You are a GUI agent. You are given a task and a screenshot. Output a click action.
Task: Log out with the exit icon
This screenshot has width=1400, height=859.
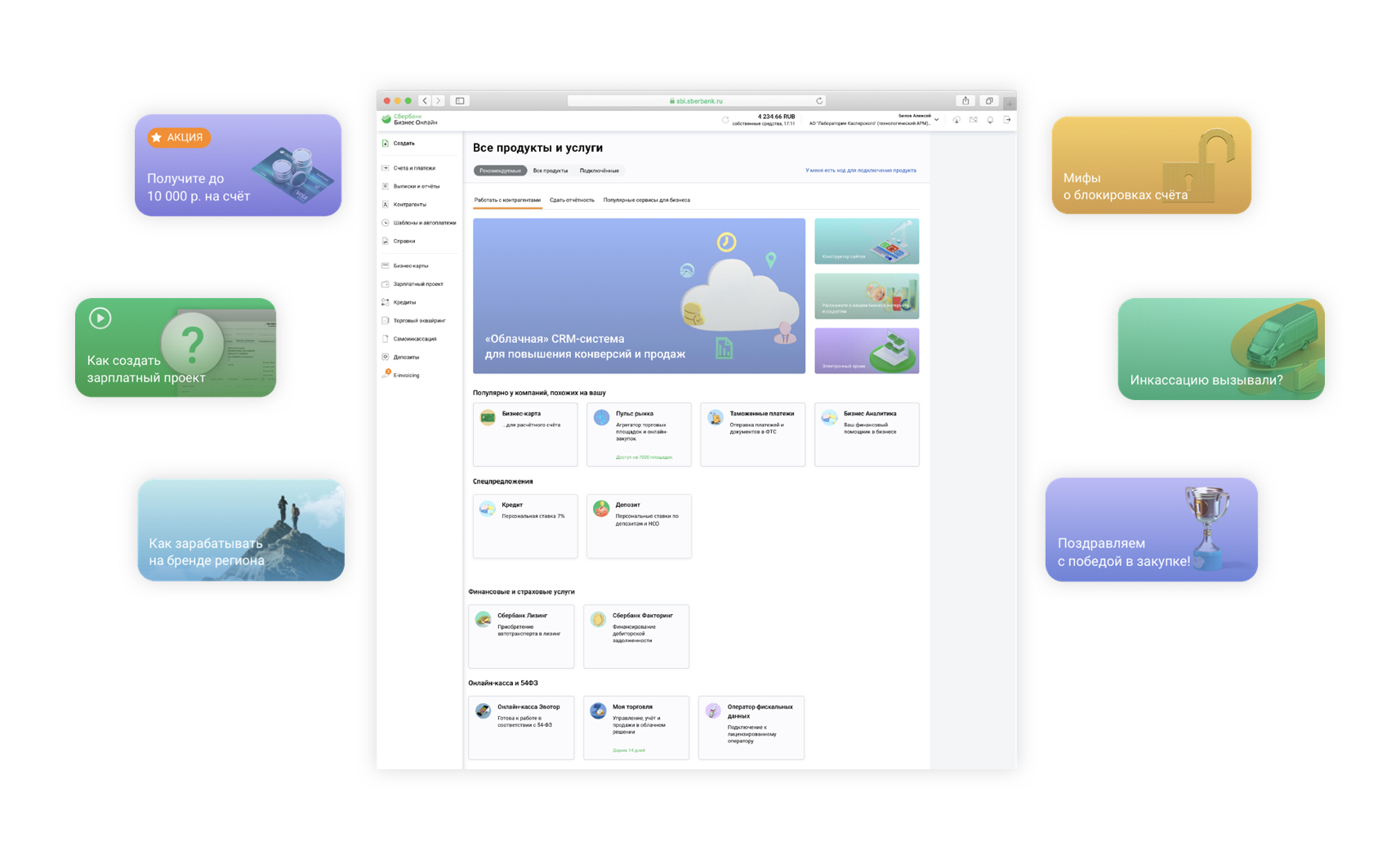coord(1007,120)
